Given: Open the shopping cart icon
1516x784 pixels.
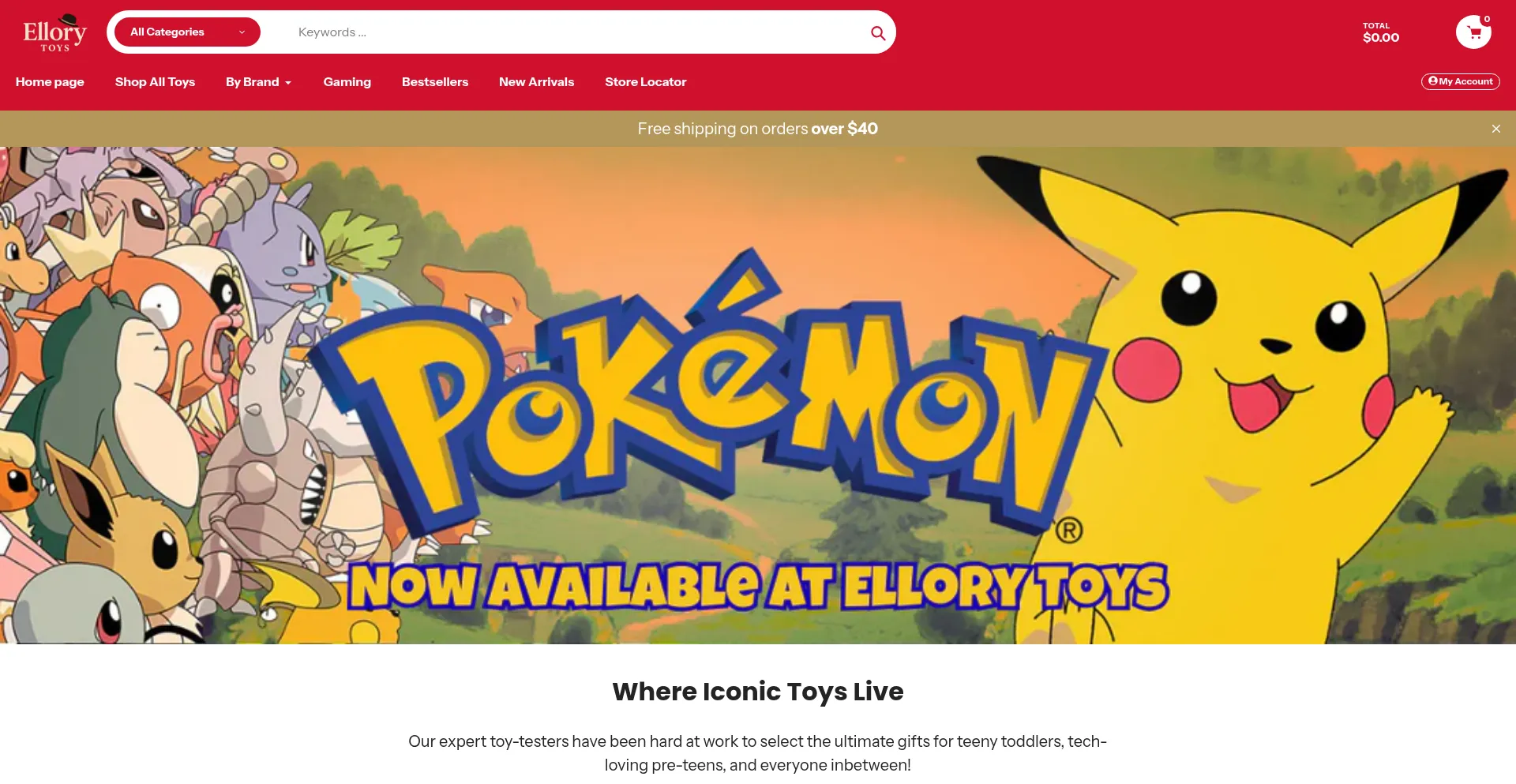Looking at the screenshot, I should click(x=1473, y=32).
